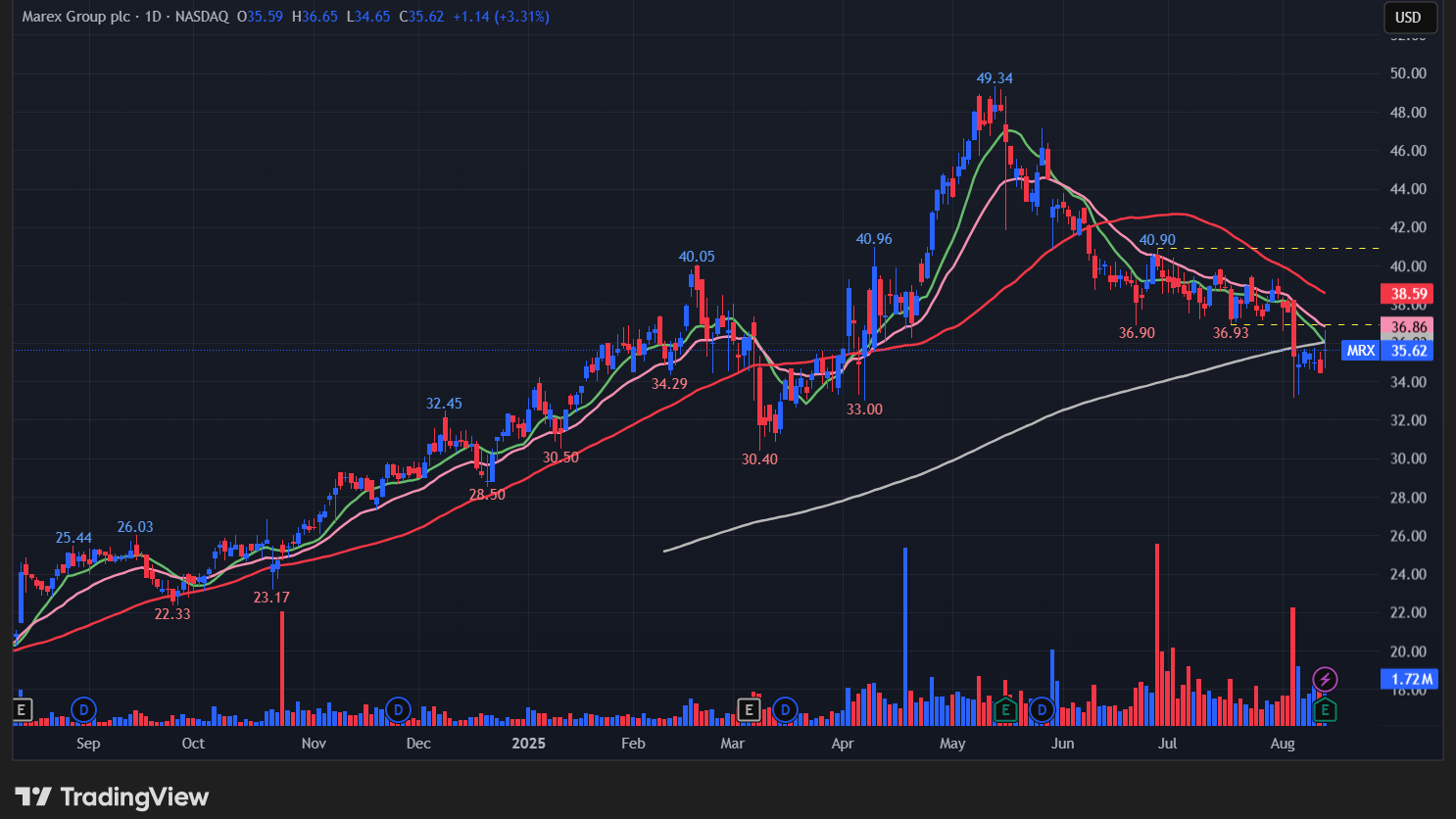Click the 33.00 low annotation

(x=864, y=409)
